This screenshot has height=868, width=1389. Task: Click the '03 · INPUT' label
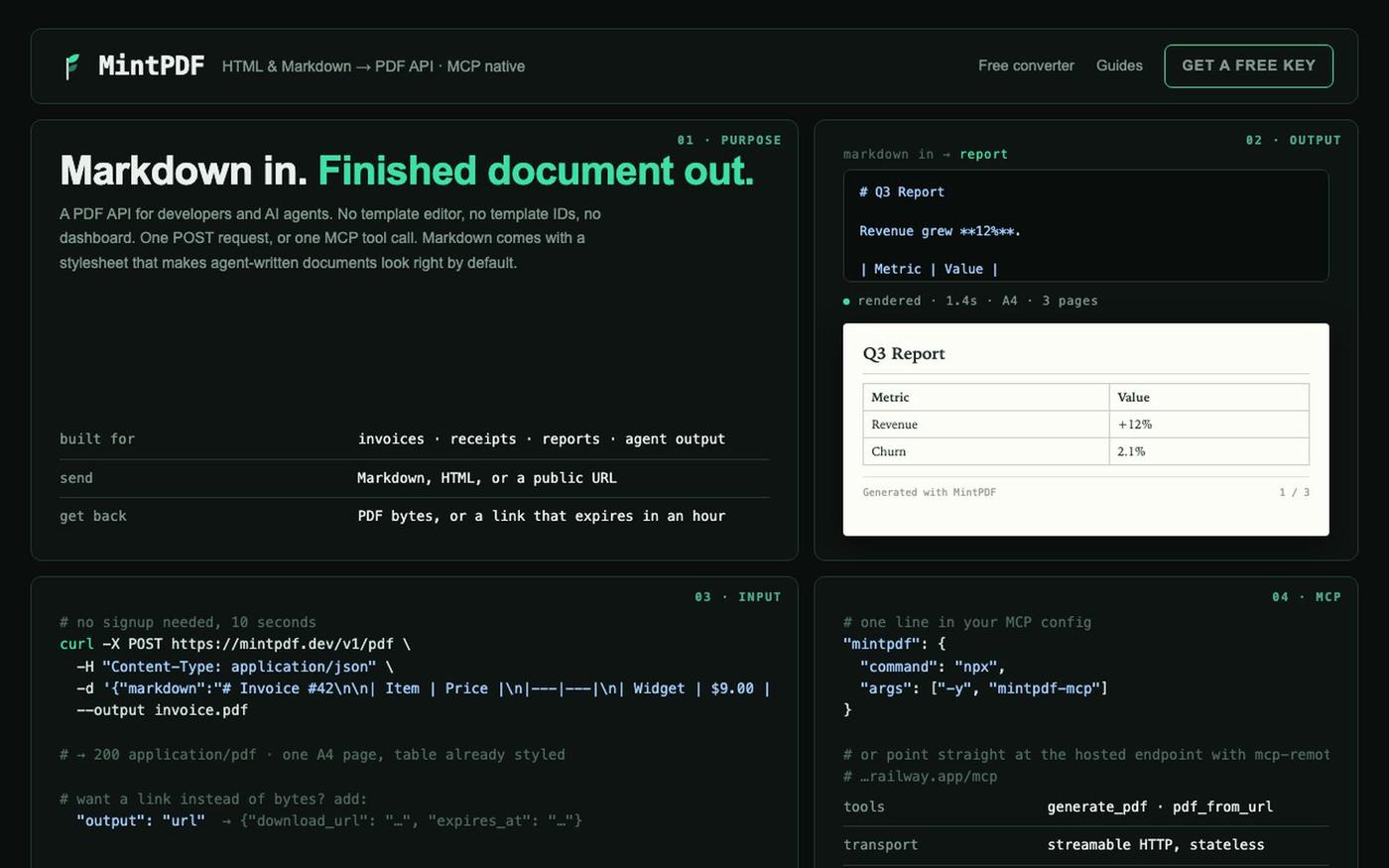[x=738, y=596]
